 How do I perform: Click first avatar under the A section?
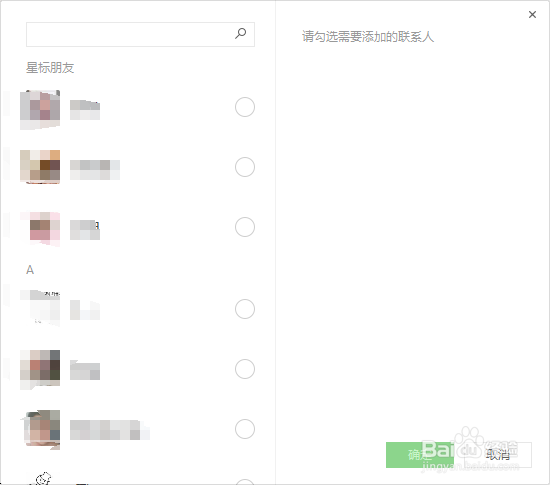pos(40,308)
